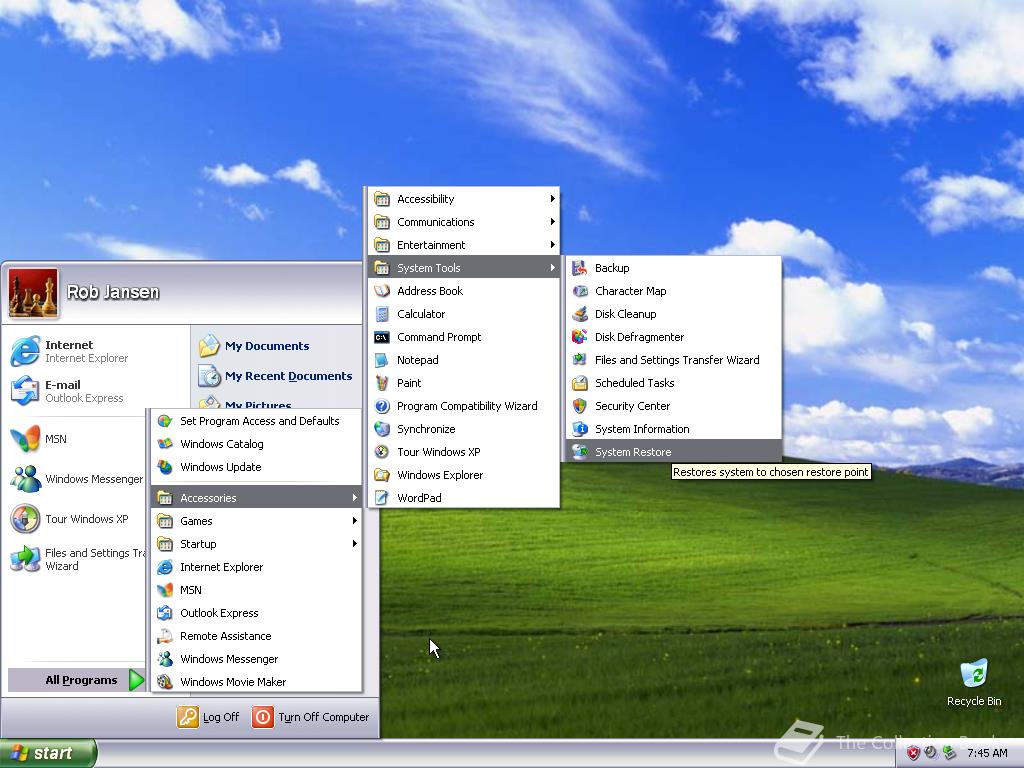1024x768 pixels.
Task: Click the Command Prompt icon
Action: (x=382, y=337)
